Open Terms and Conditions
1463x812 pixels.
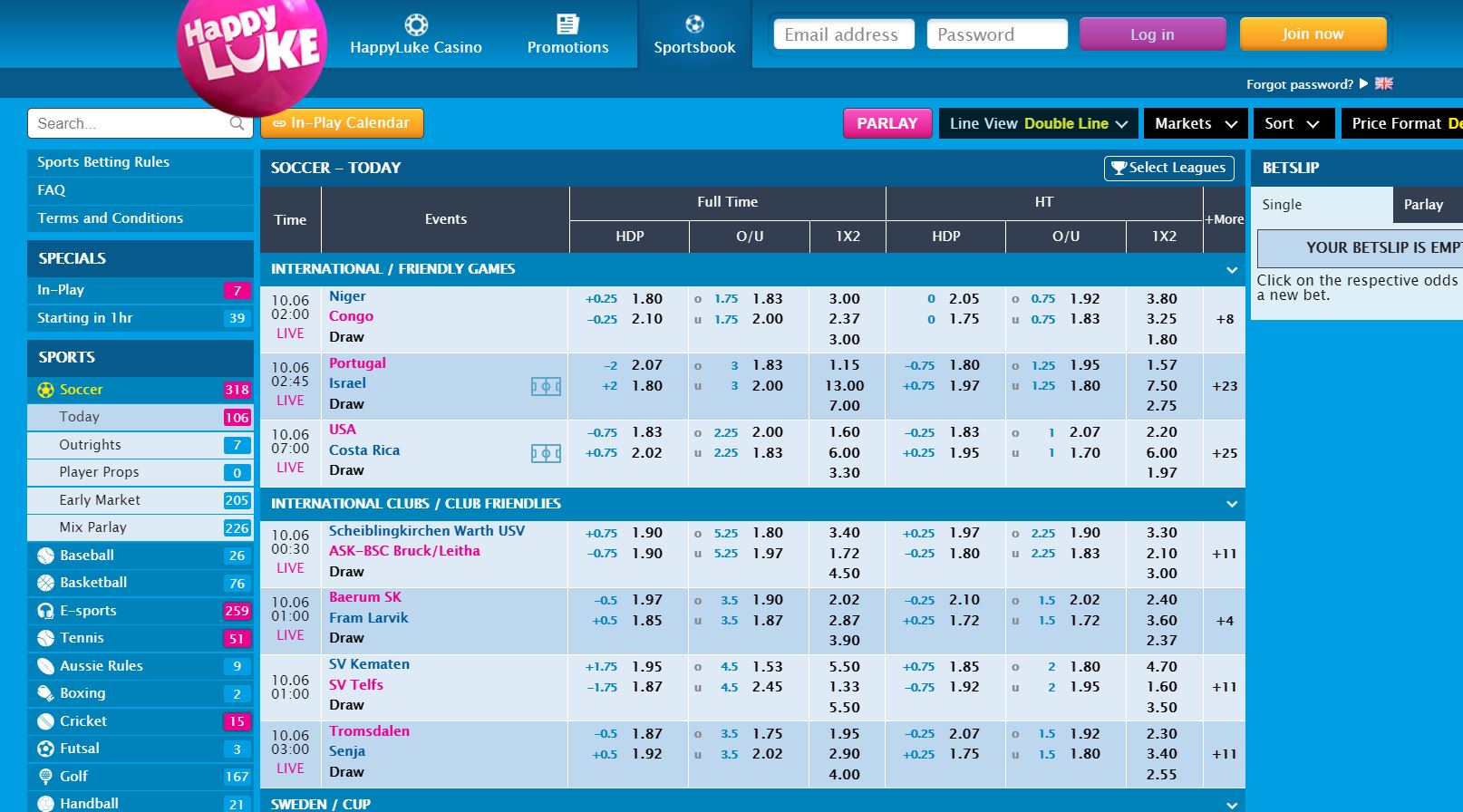tap(140, 218)
